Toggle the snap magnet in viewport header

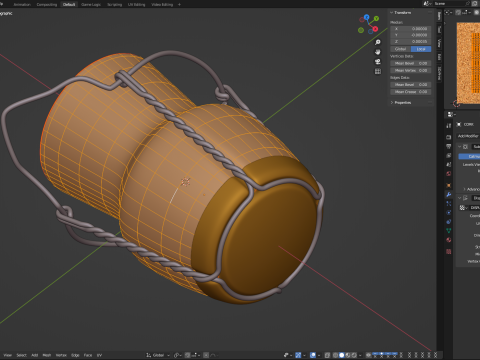[x=188, y=355]
